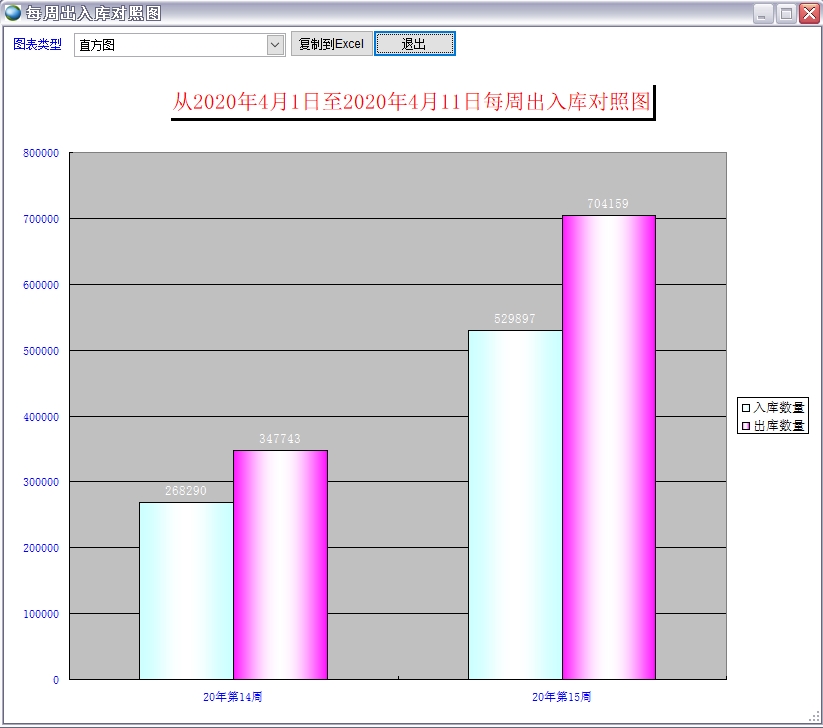Click the red chart title text
823x728 pixels.
(412, 102)
